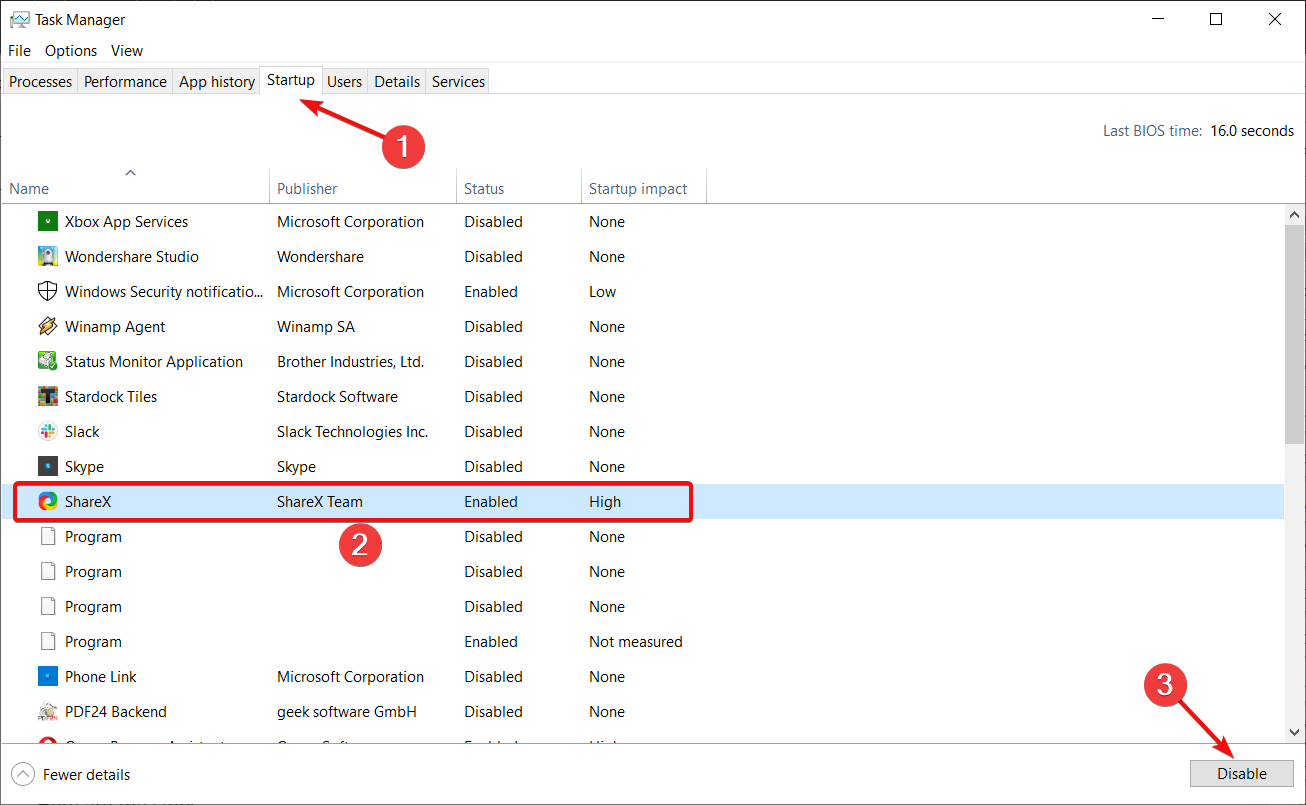1306x805 pixels.
Task: Open the File menu
Action: pos(20,51)
